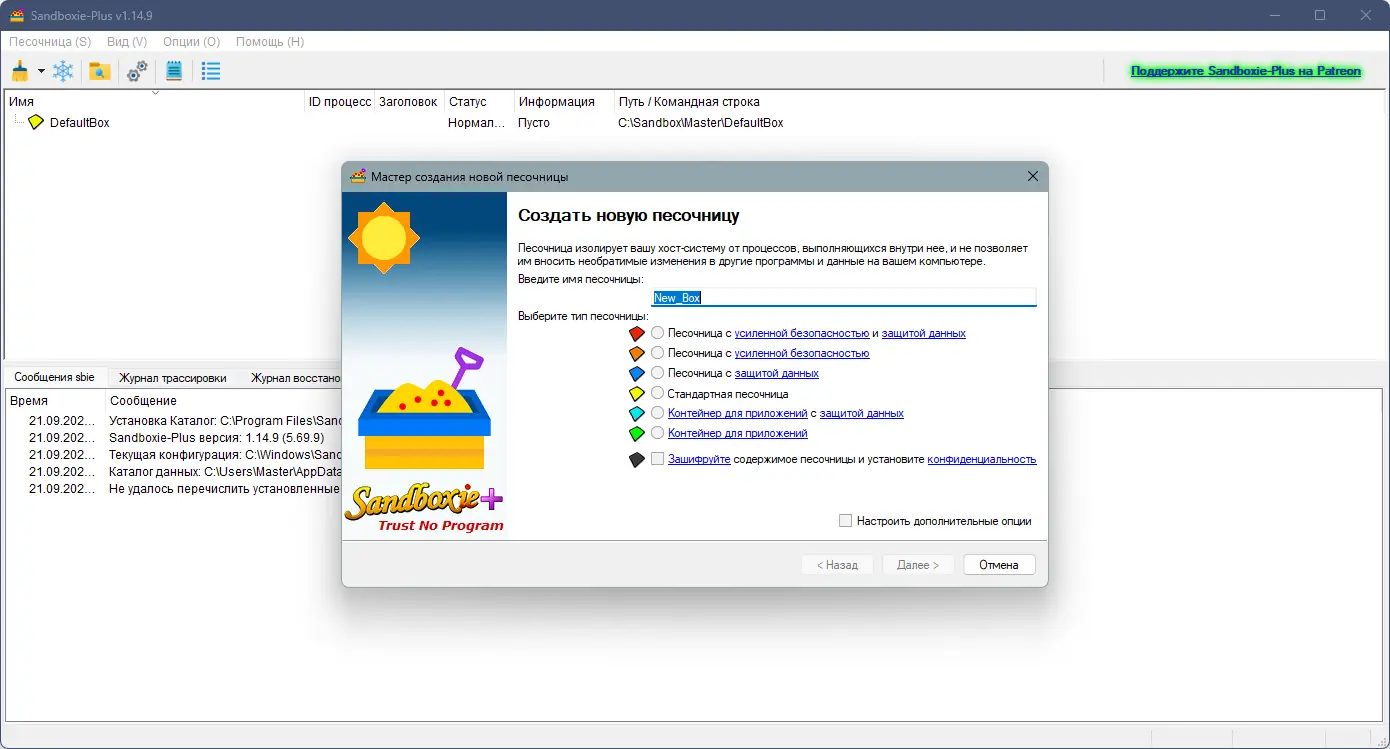Click the Информация column header

563,101
